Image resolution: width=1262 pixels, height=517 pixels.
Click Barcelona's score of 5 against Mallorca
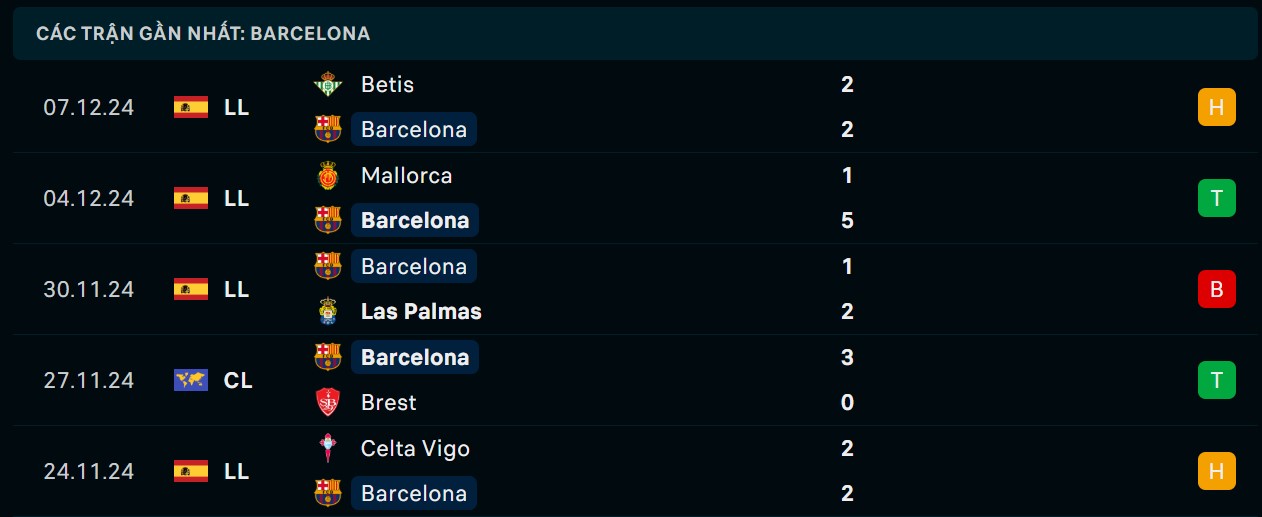tap(847, 221)
